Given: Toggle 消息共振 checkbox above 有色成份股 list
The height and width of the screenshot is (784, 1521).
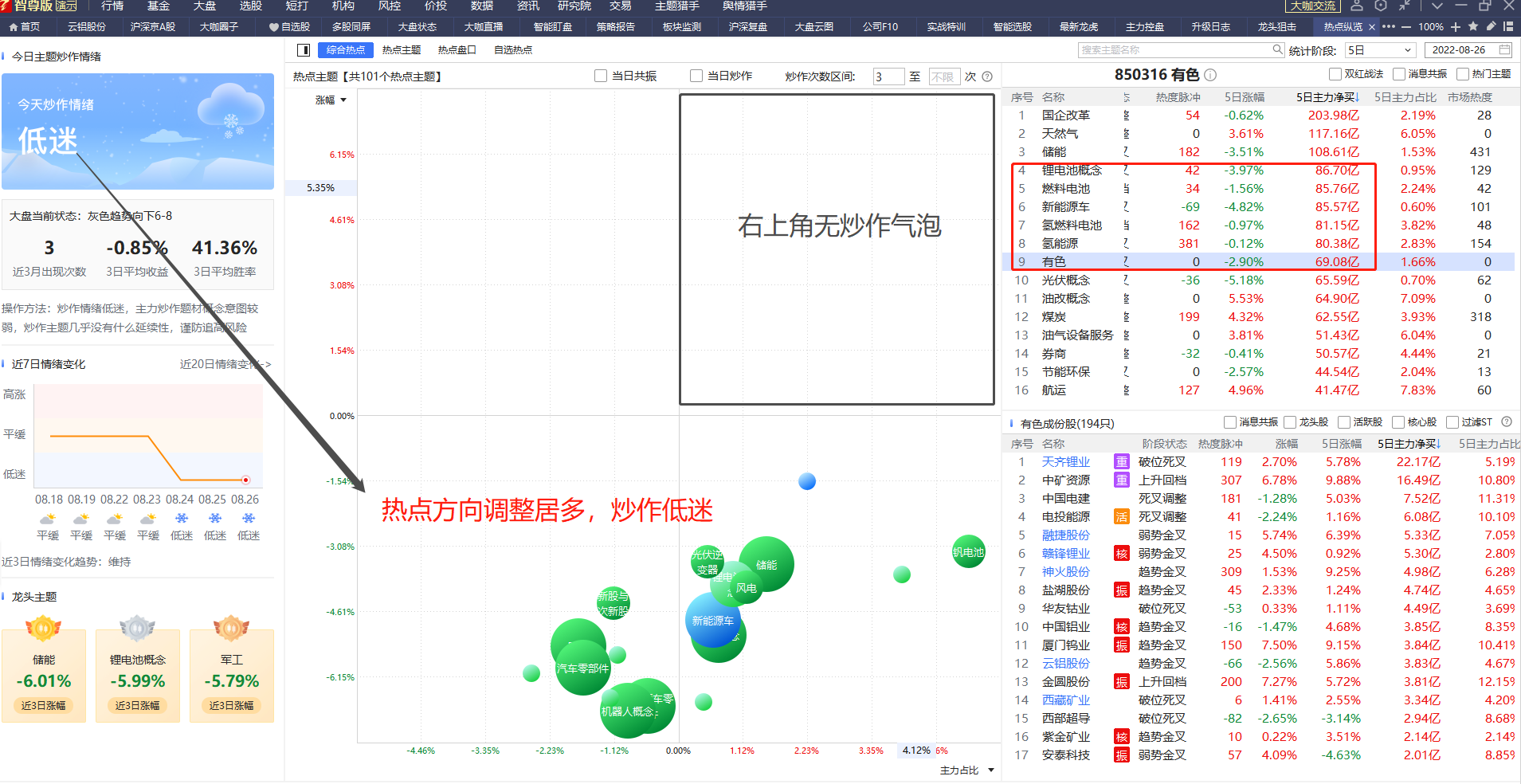Looking at the screenshot, I should click(1230, 422).
